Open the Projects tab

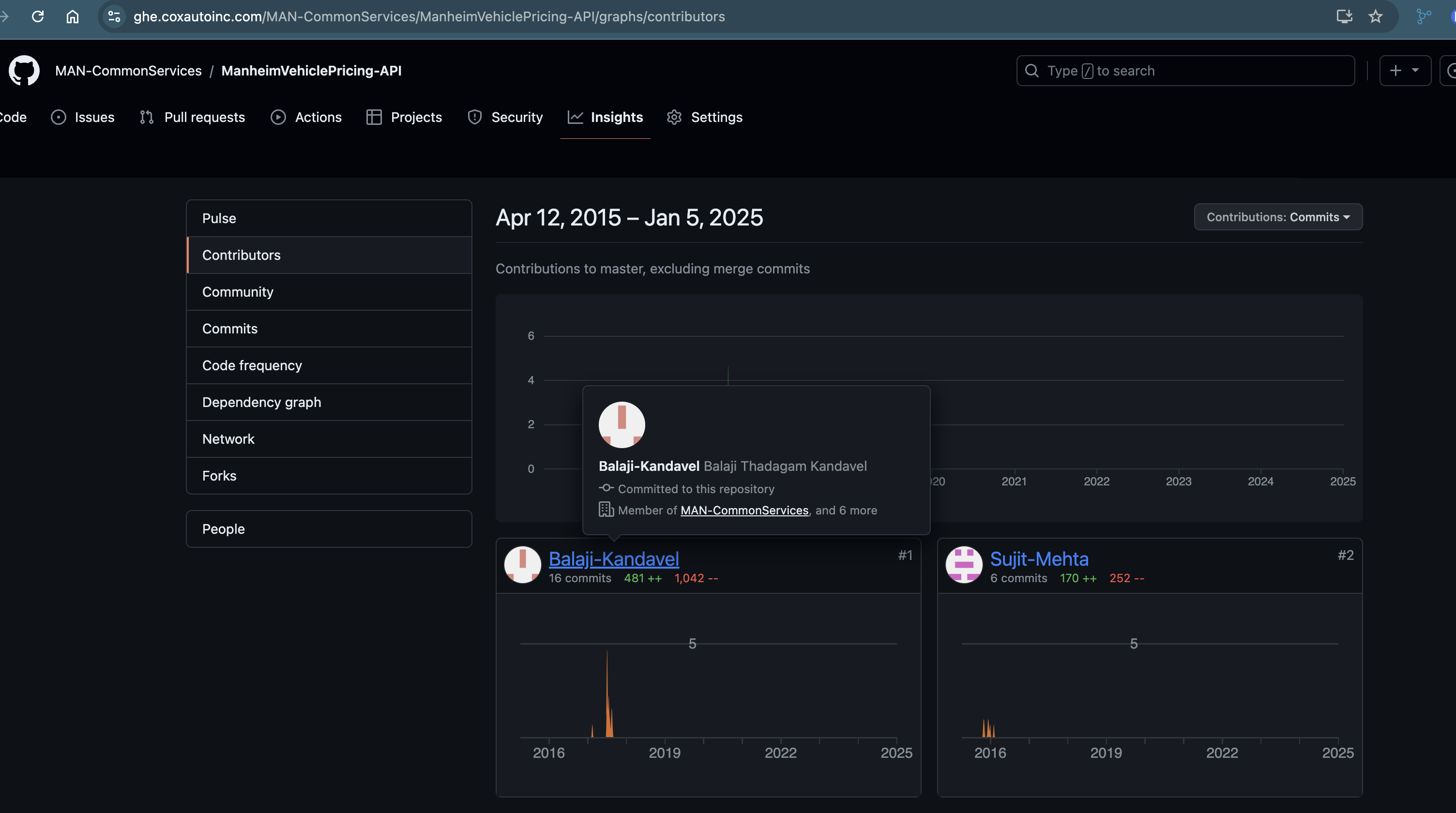(404, 117)
